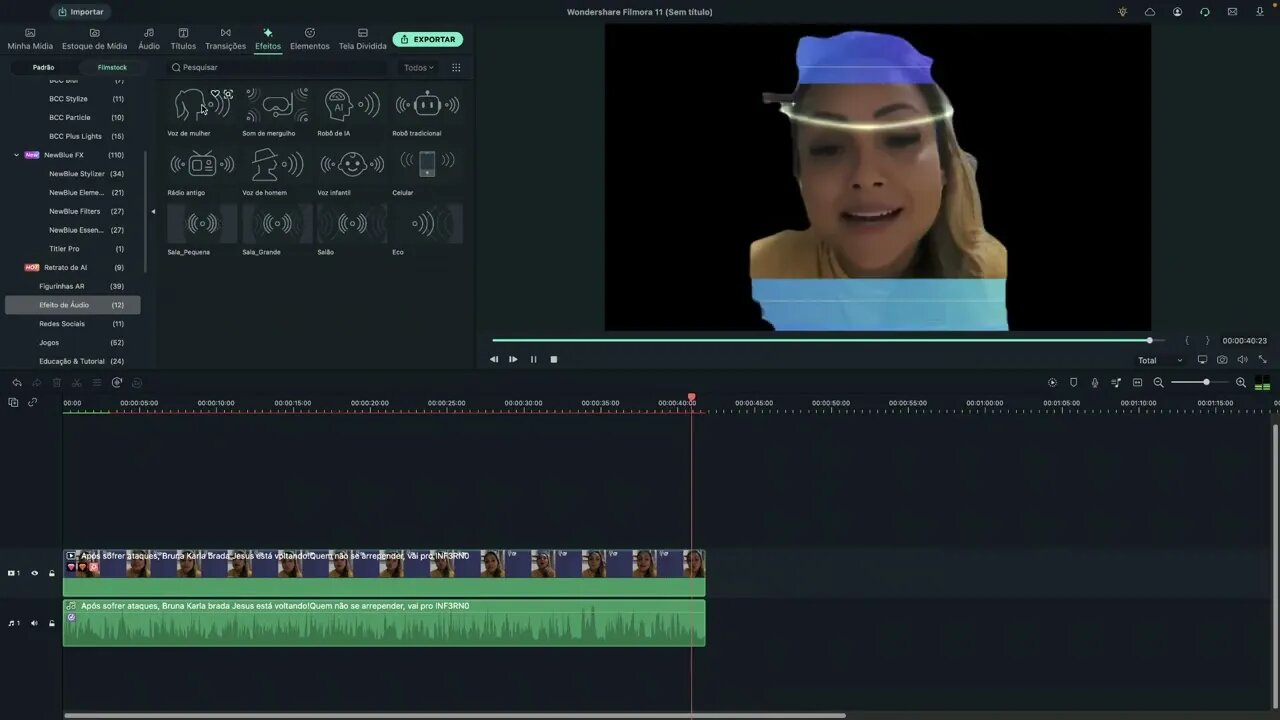
Task: Select the Salão reverb thumbnail
Action: (x=352, y=224)
